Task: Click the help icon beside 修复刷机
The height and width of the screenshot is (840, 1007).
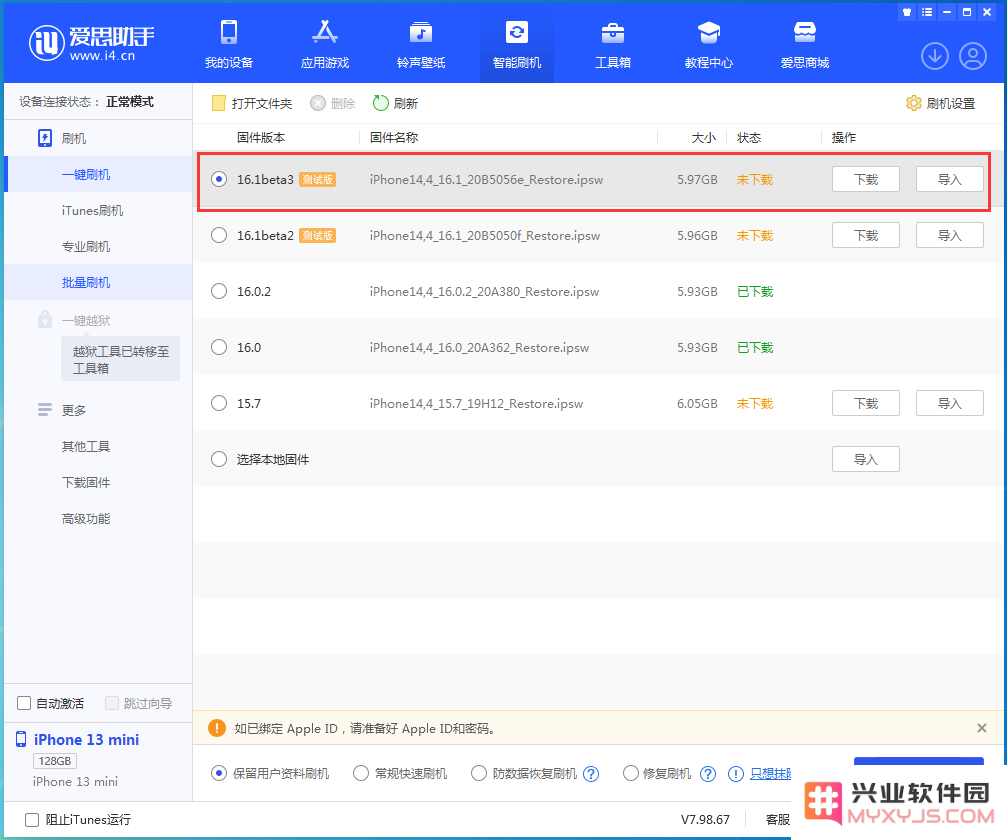Action: pyautogui.click(x=708, y=774)
